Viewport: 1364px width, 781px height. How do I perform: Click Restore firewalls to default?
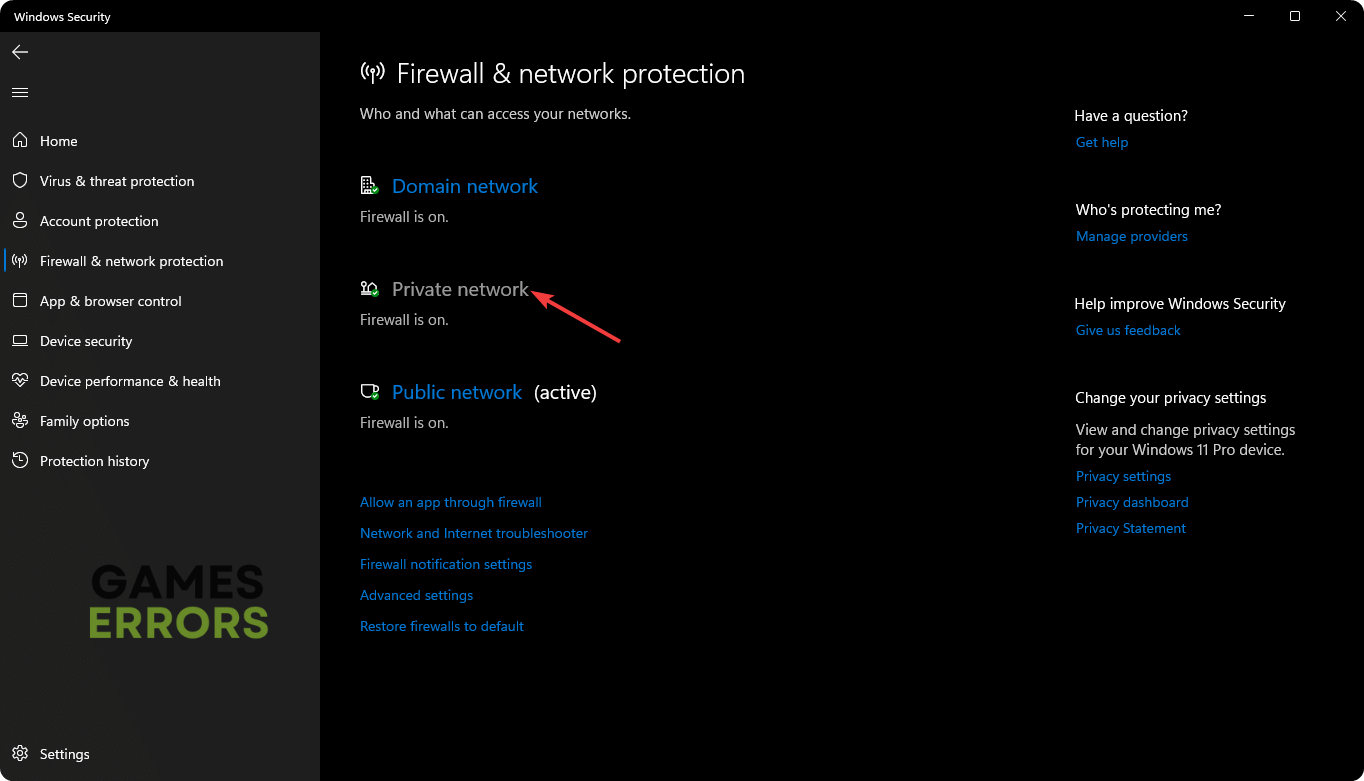pyautogui.click(x=441, y=626)
